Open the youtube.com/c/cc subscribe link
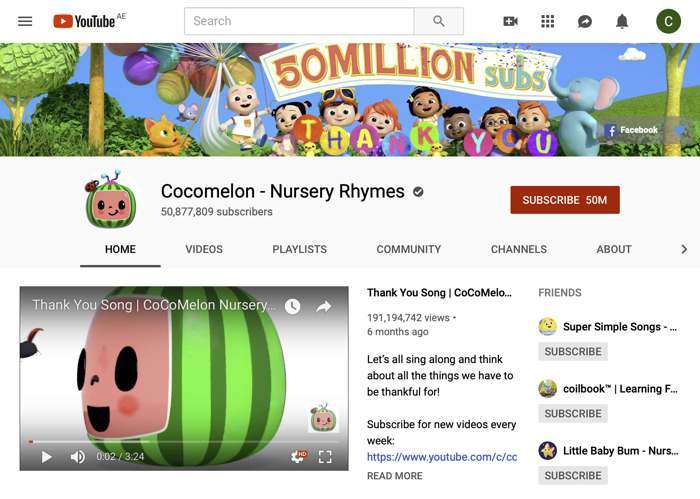Viewport: 700px width, 499px height. [x=442, y=457]
